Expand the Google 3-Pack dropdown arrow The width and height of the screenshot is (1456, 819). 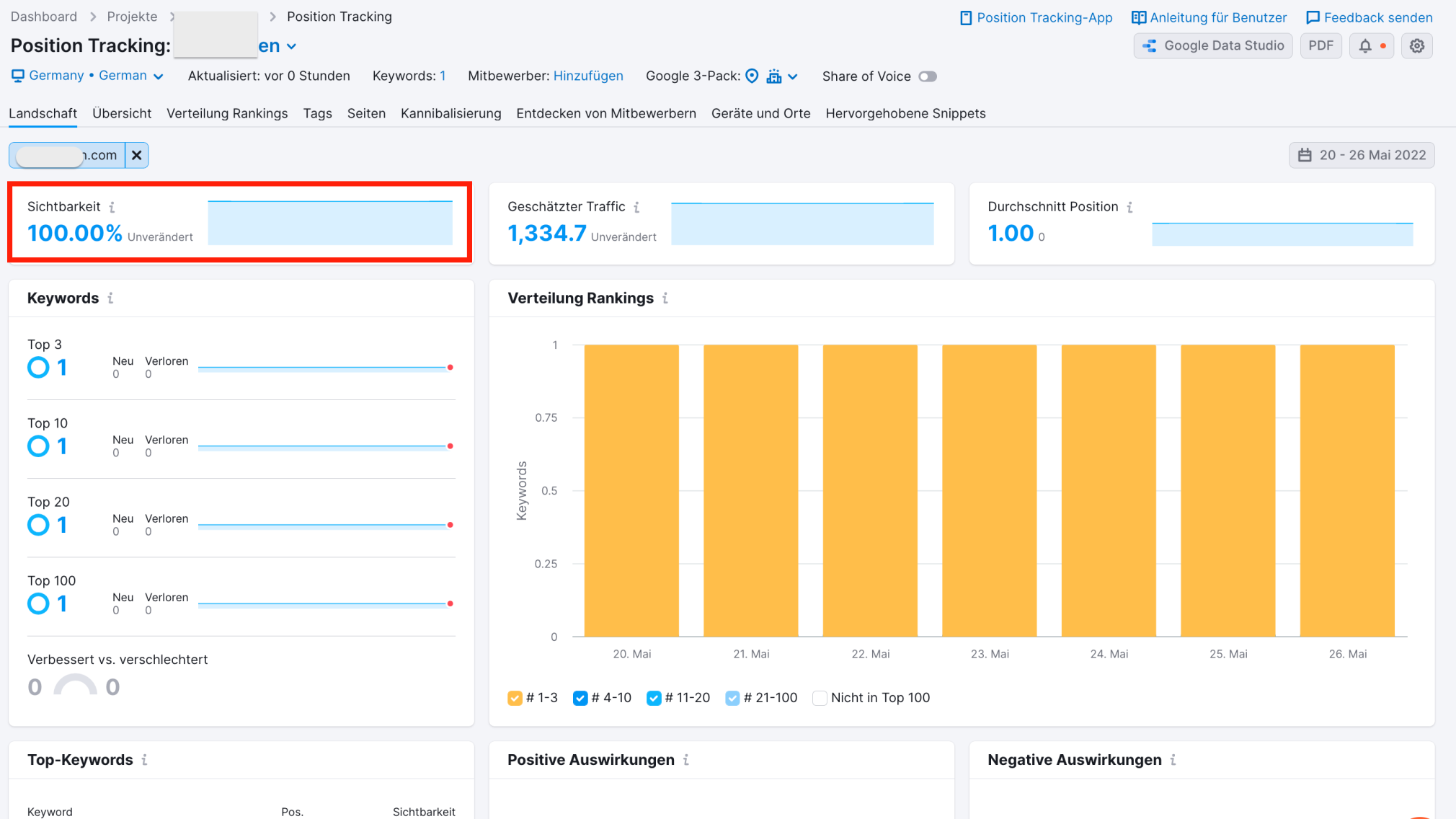pos(793,76)
